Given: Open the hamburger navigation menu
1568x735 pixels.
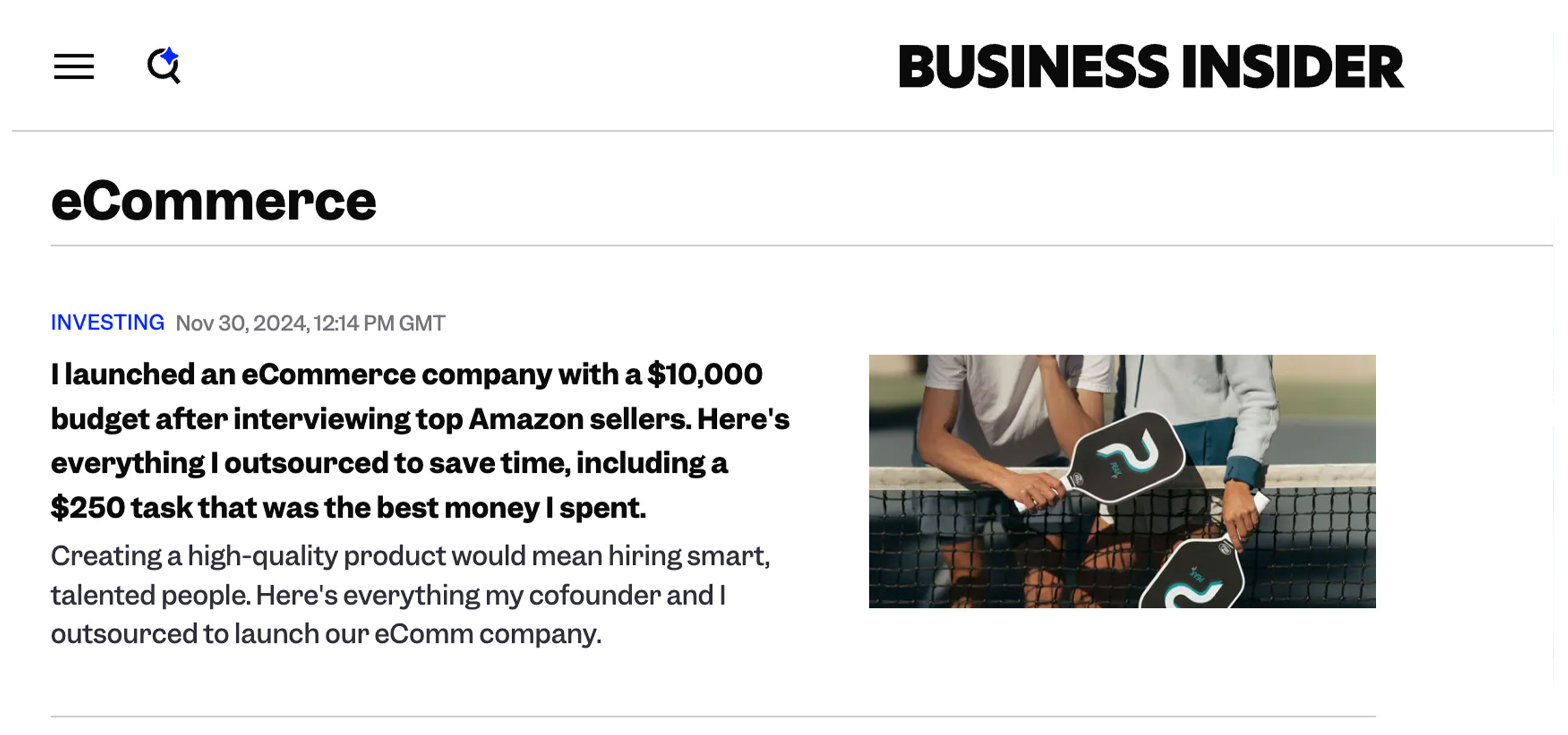Looking at the screenshot, I should pos(74,67).
